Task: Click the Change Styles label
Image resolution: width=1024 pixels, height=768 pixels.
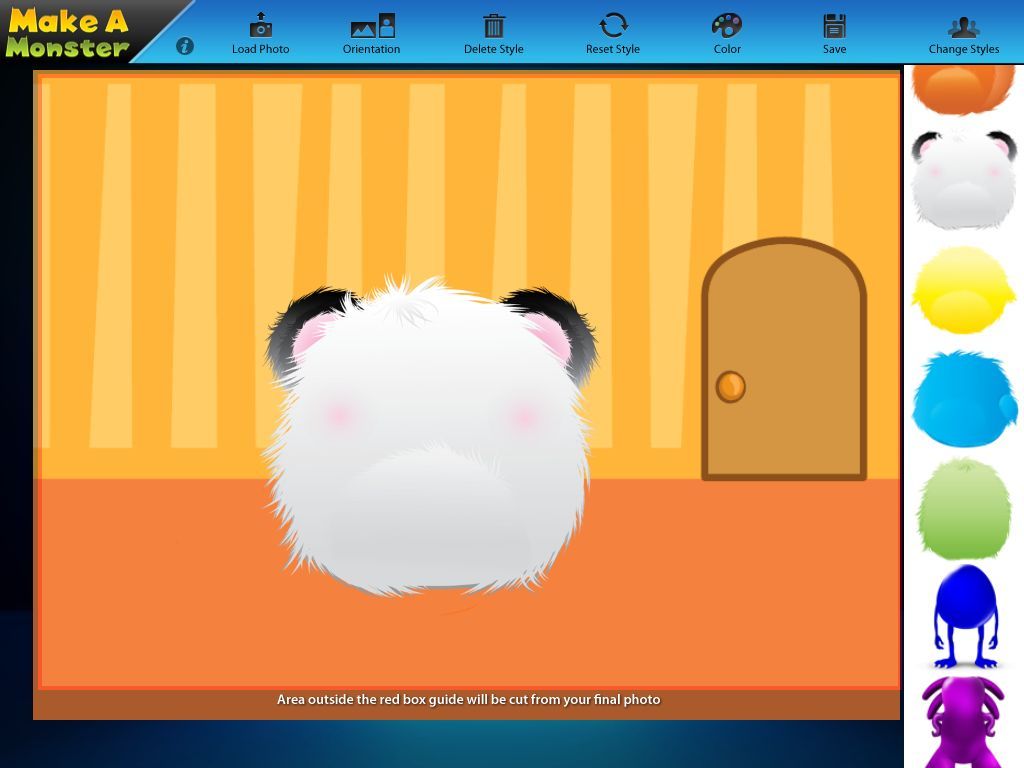Action: click(964, 49)
